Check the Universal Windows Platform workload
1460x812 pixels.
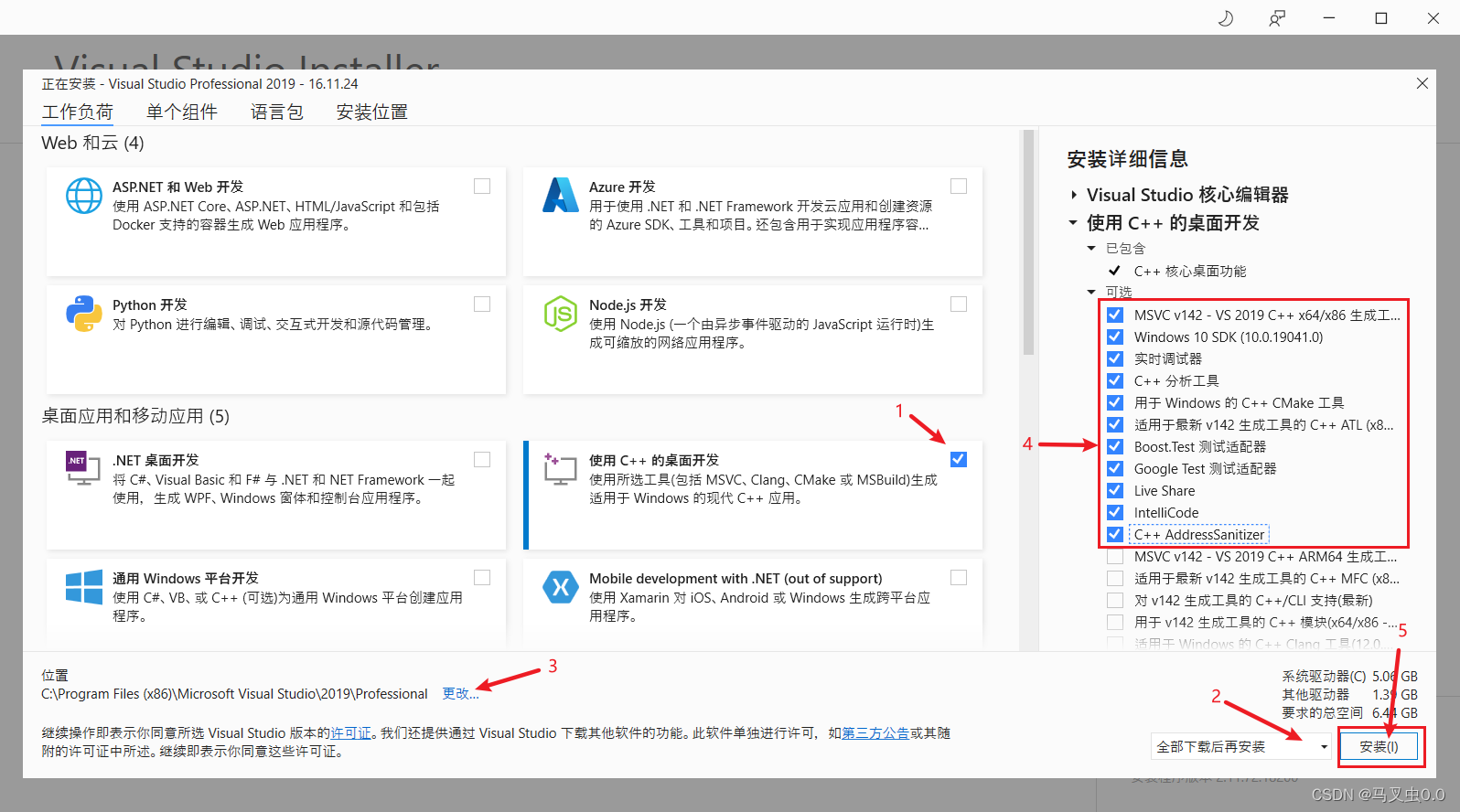pos(482,577)
